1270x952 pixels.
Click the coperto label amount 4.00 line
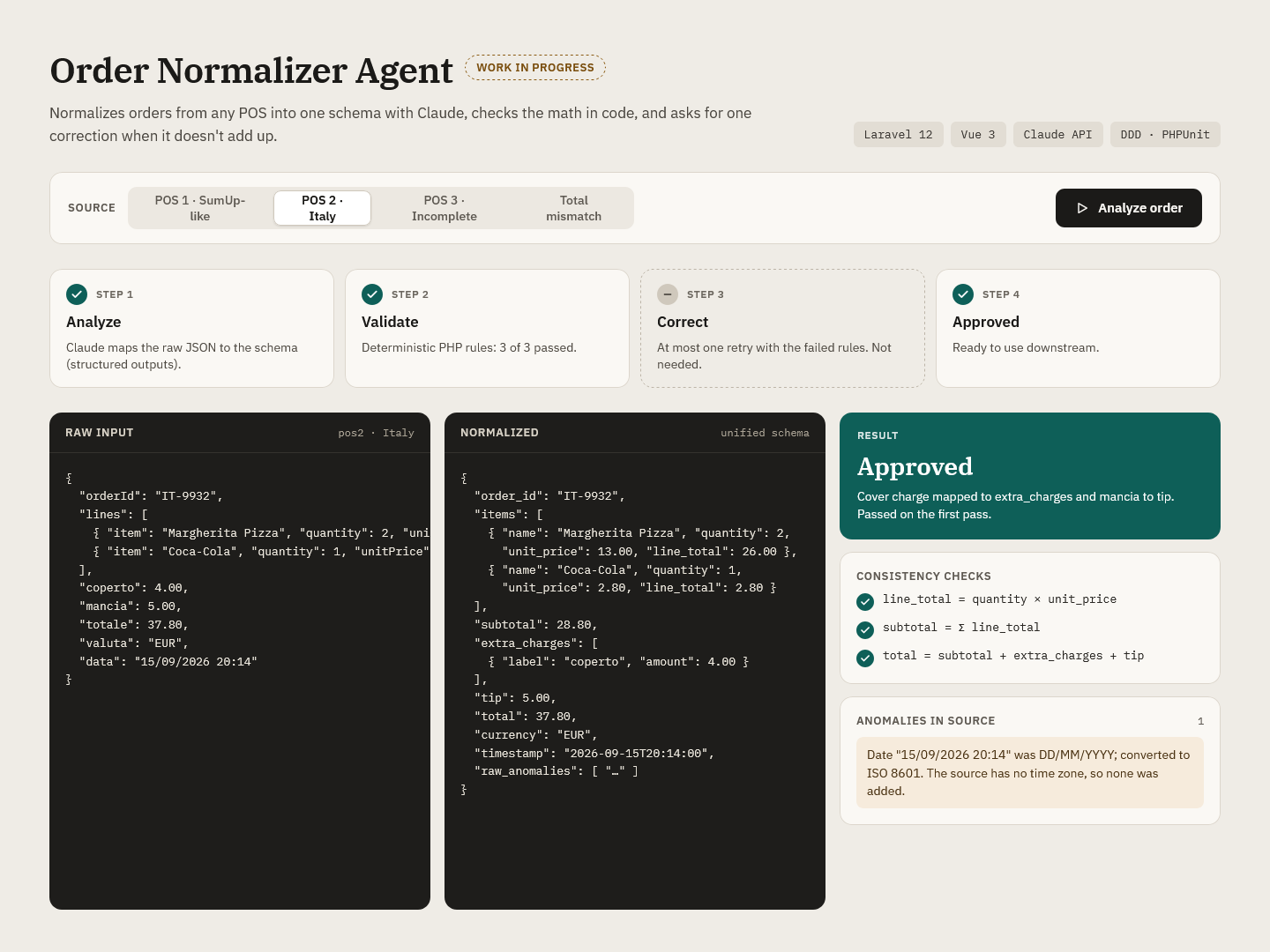coord(618,662)
